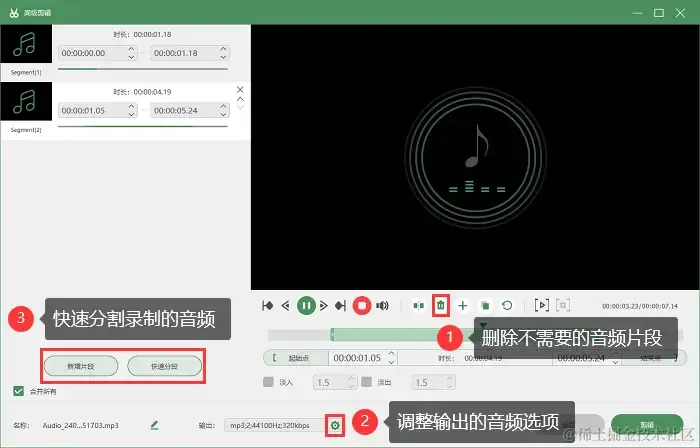Click output format field mp3;2;44100Hz;320kbps
Viewport: 700px width, 448px height.
[x=275, y=425]
